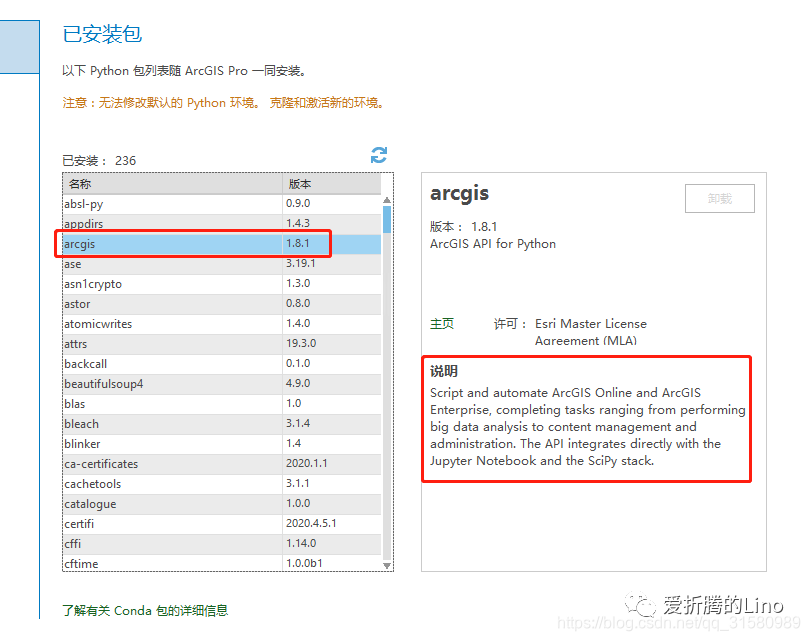Select the atomicwrites package row

tap(222, 324)
